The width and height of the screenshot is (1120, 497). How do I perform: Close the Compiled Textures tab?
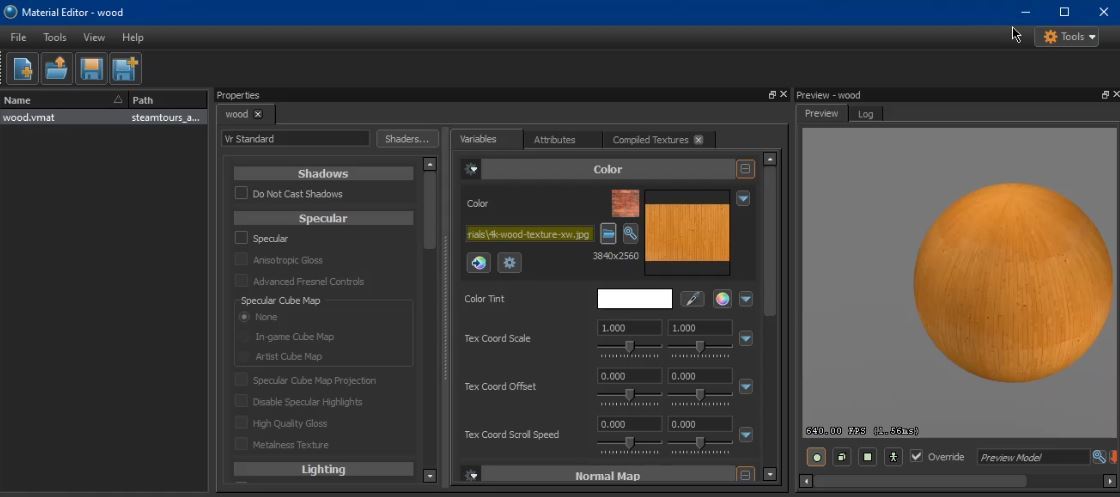click(x=699, y=140)
